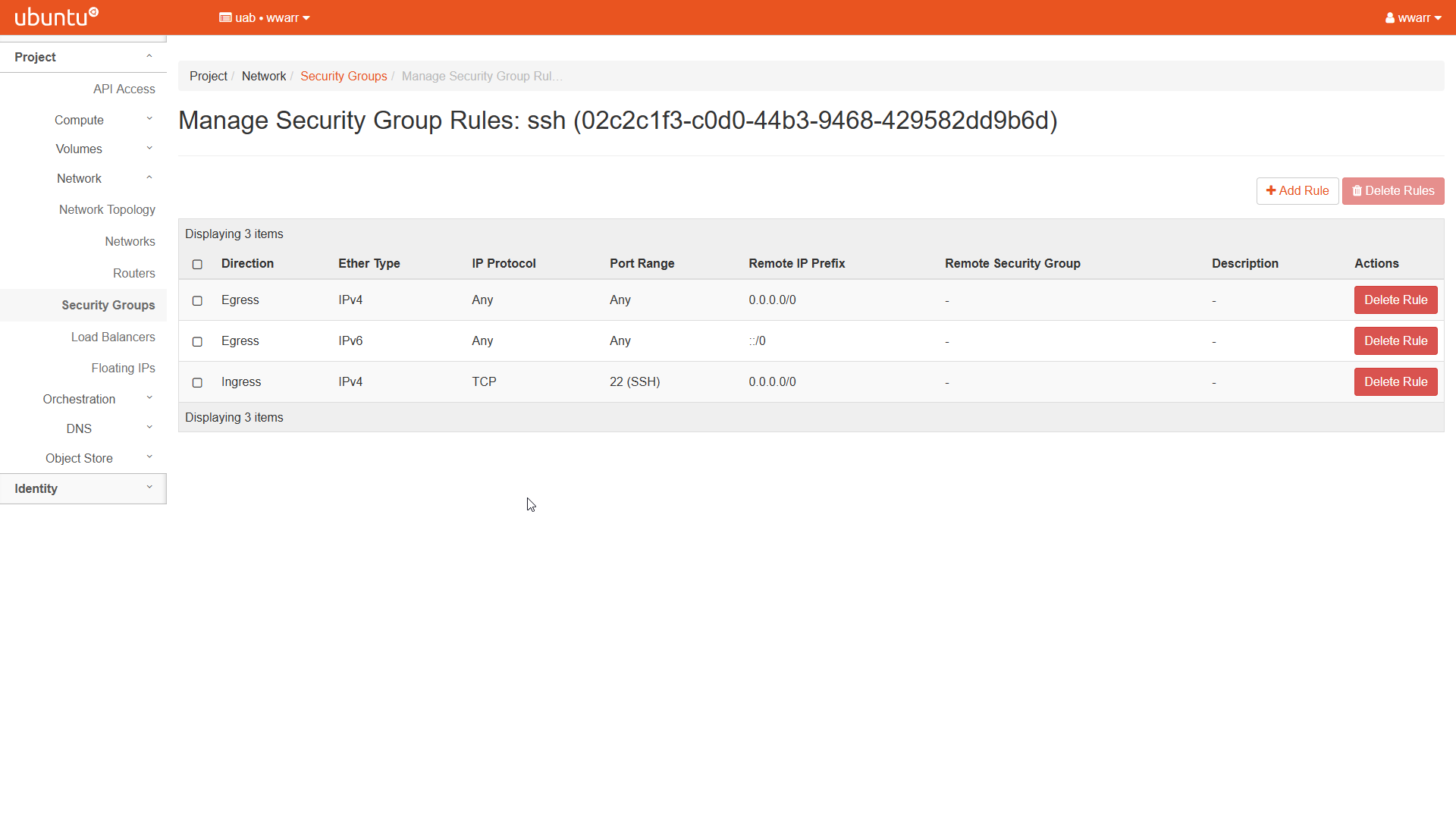Open API Access in sidebar

click(124, 89)
